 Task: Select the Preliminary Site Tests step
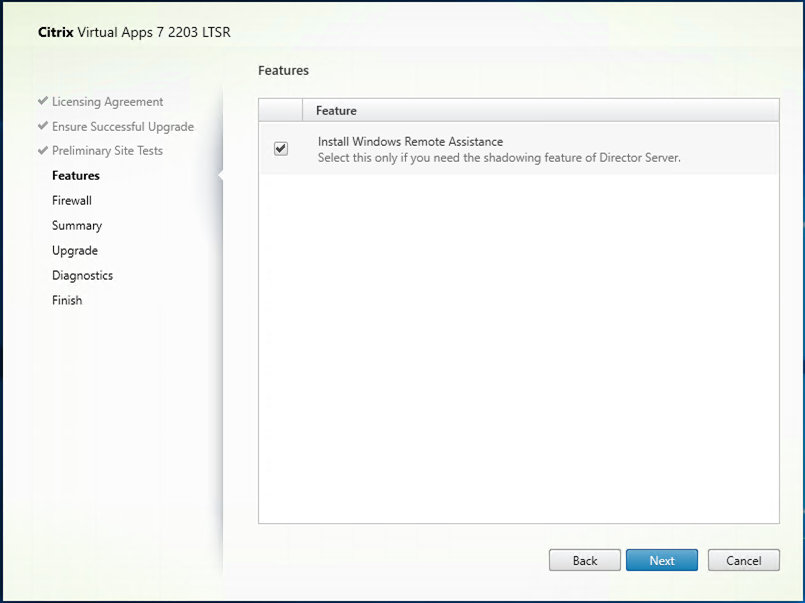[107, 150]
